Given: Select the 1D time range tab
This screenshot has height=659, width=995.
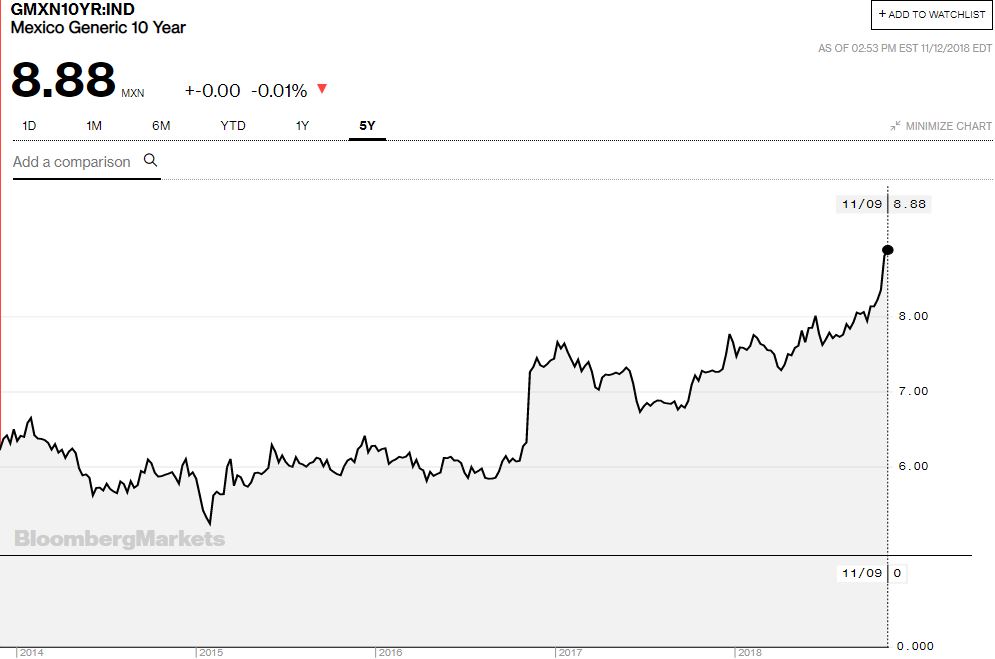Looking at the screenshot, I should point(29,126).
